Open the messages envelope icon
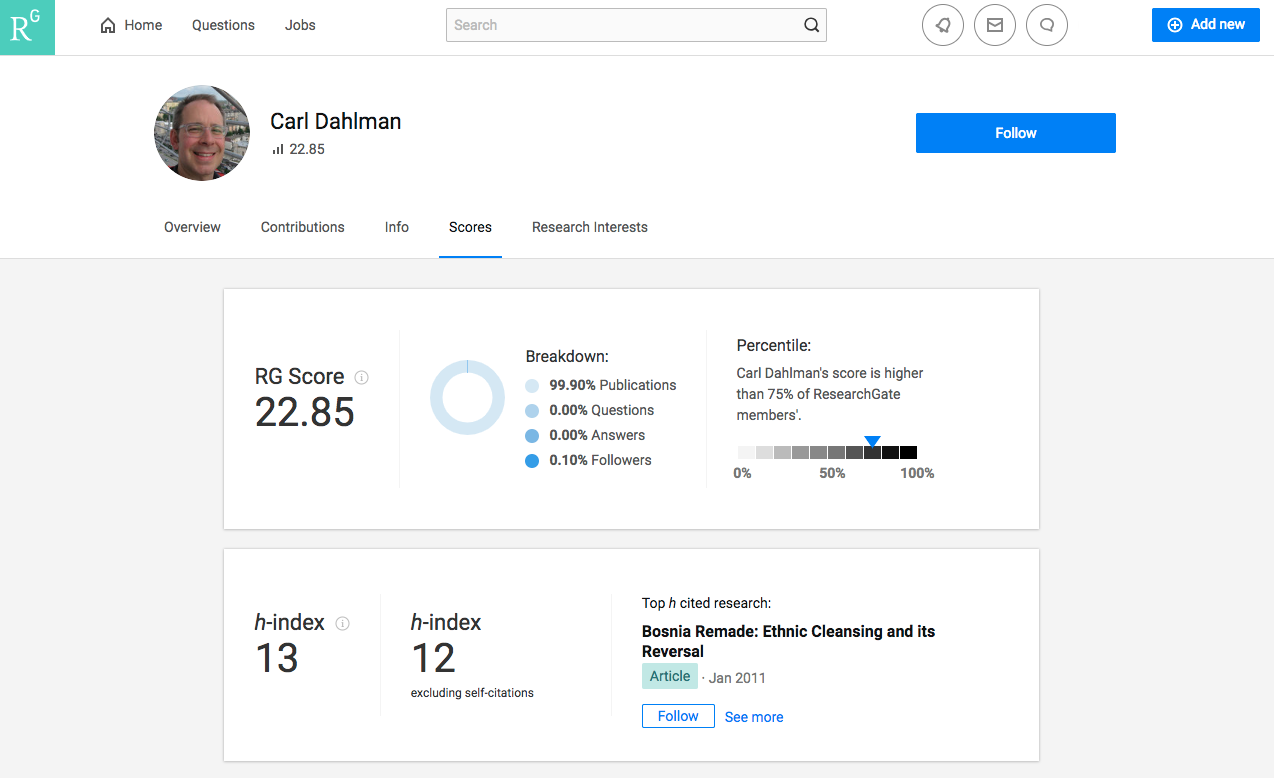The image size is (1274, 778). click(x=994, y=25)
